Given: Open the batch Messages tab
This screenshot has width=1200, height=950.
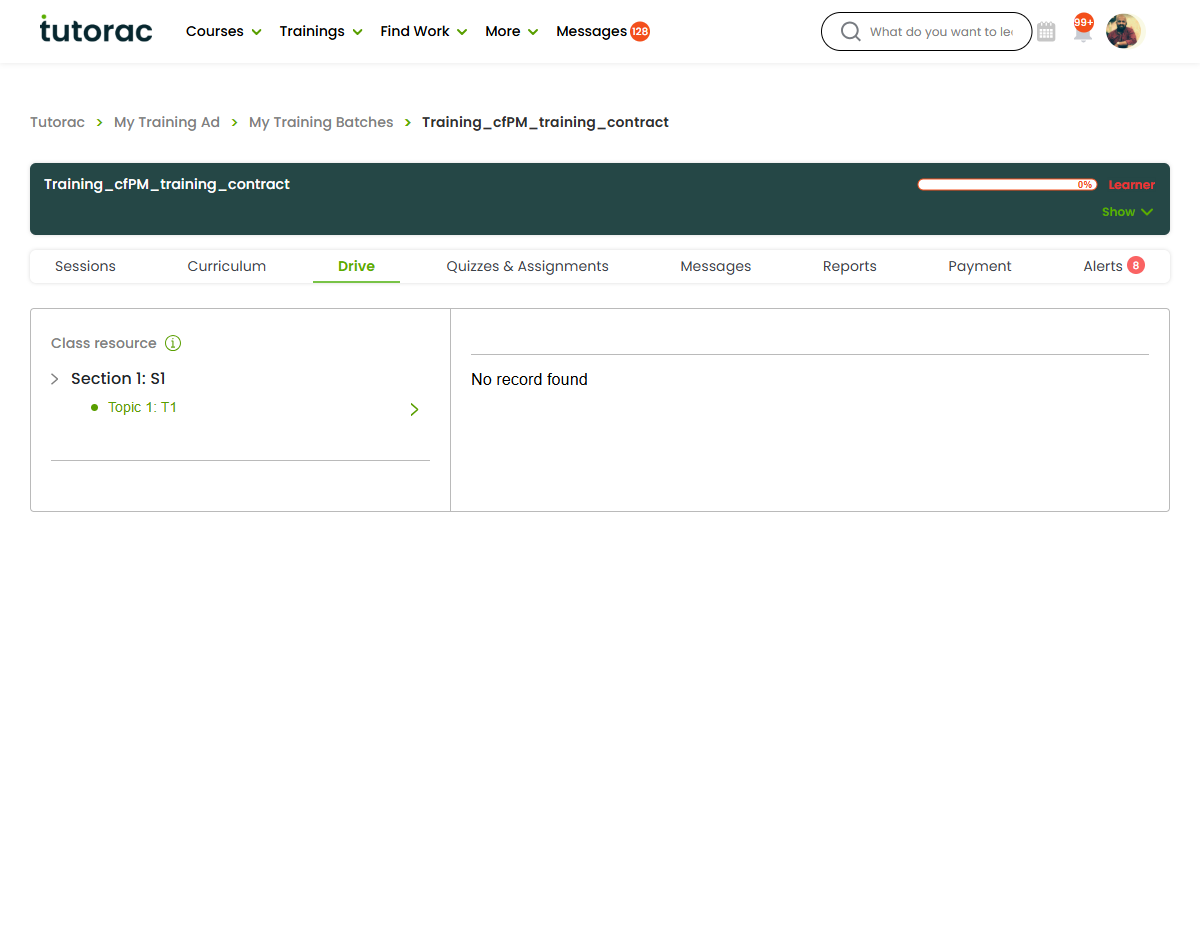Looking at the screenshot, I should (x=716, y=266).
